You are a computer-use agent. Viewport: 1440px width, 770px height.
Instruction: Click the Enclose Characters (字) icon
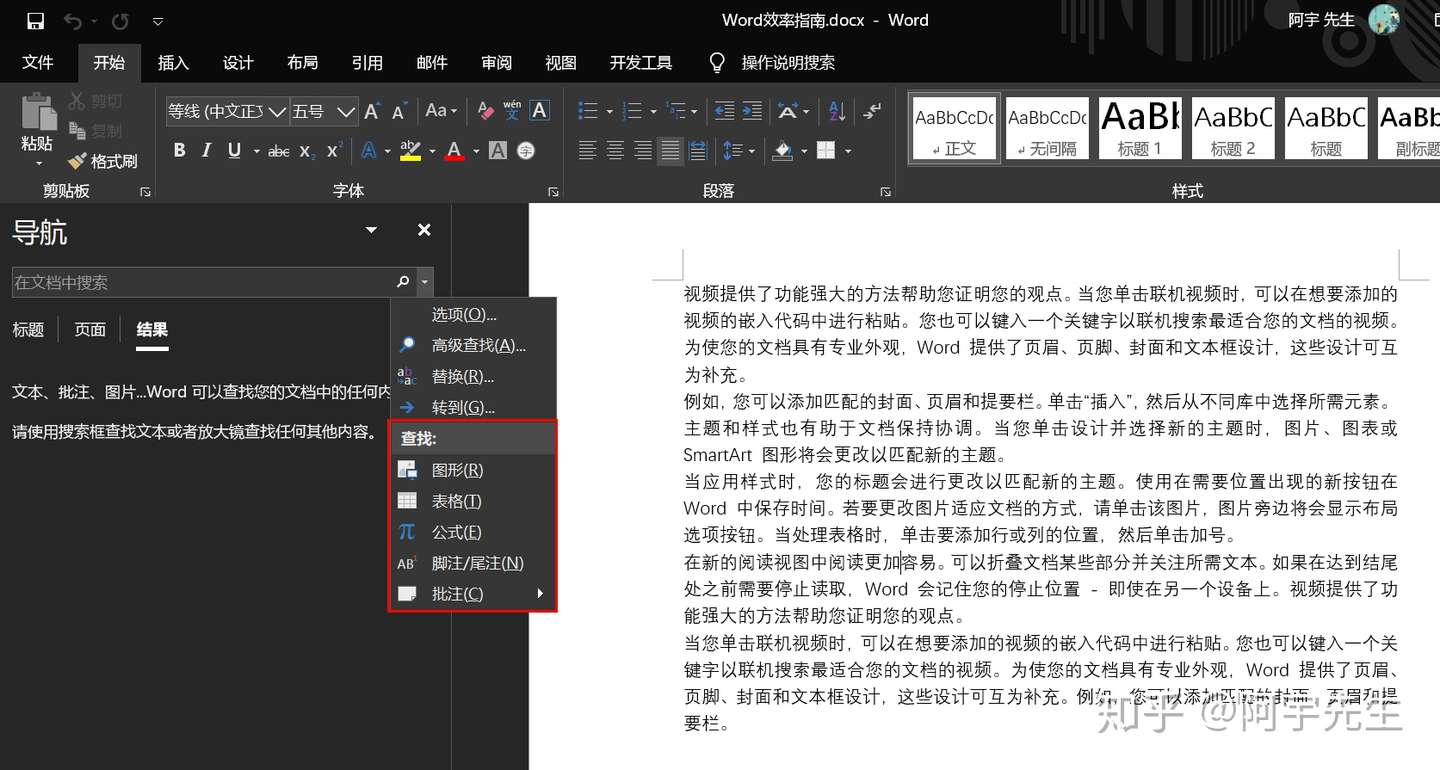(x=526, y=151)
